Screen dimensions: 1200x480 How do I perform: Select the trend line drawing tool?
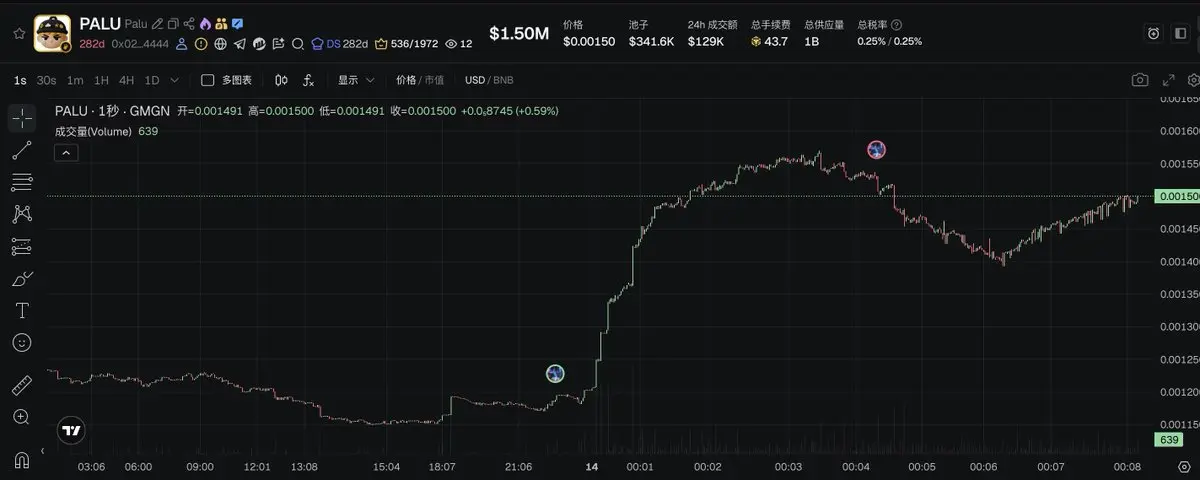pos(22,150)
